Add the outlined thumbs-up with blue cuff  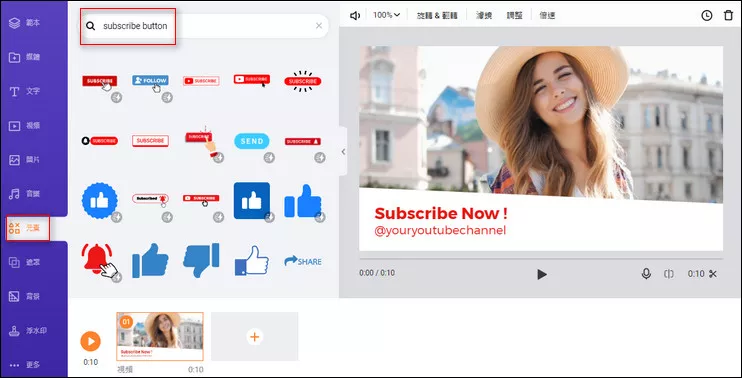point(252,261)
